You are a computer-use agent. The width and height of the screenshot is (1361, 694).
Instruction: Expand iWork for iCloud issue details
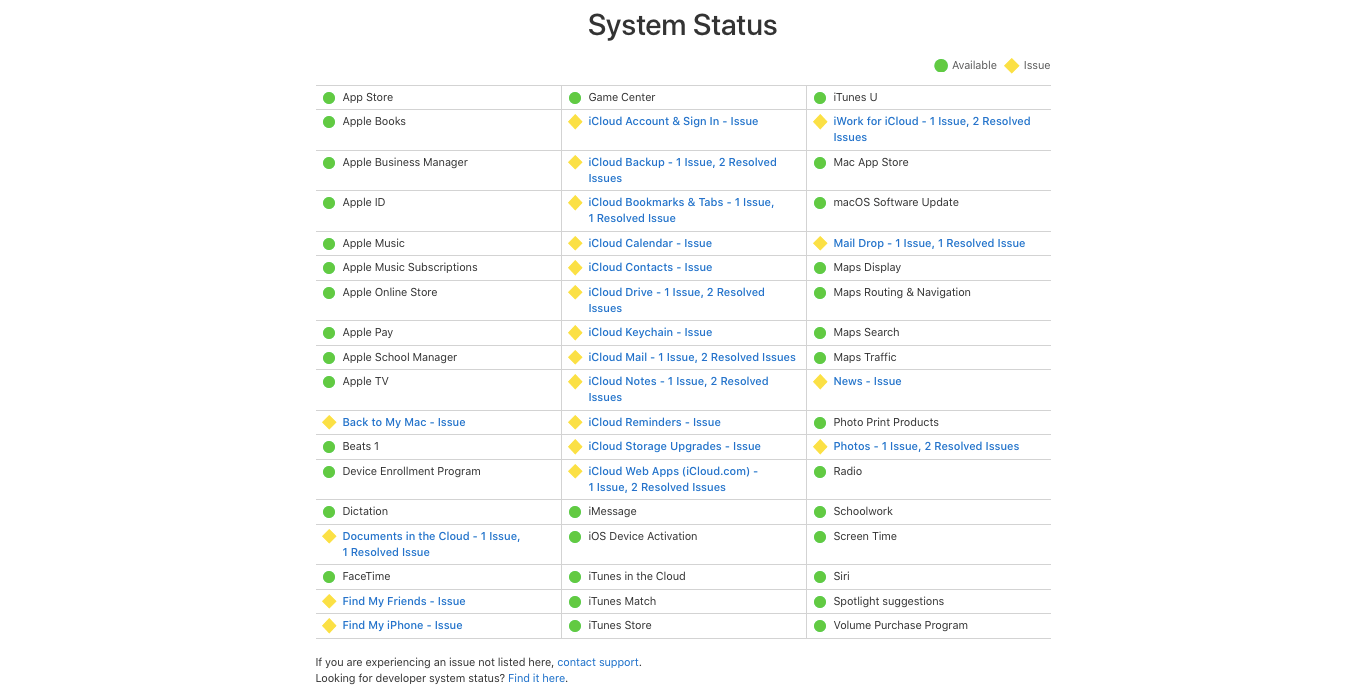click(x=931, y=129)
